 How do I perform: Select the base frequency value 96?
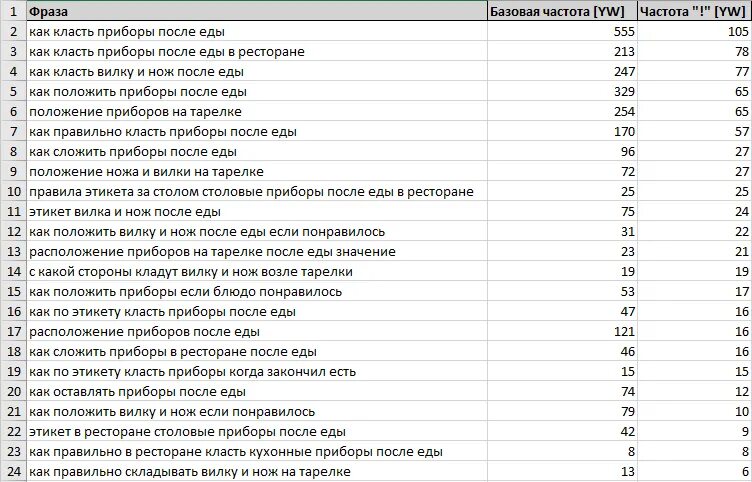(628, 152)
